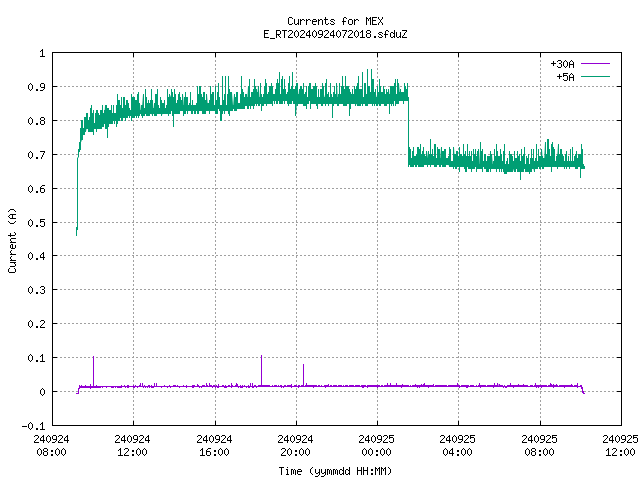Click the y-axis tick value -0.1
Screen dimensions: 640x480
tap(33, 426)
